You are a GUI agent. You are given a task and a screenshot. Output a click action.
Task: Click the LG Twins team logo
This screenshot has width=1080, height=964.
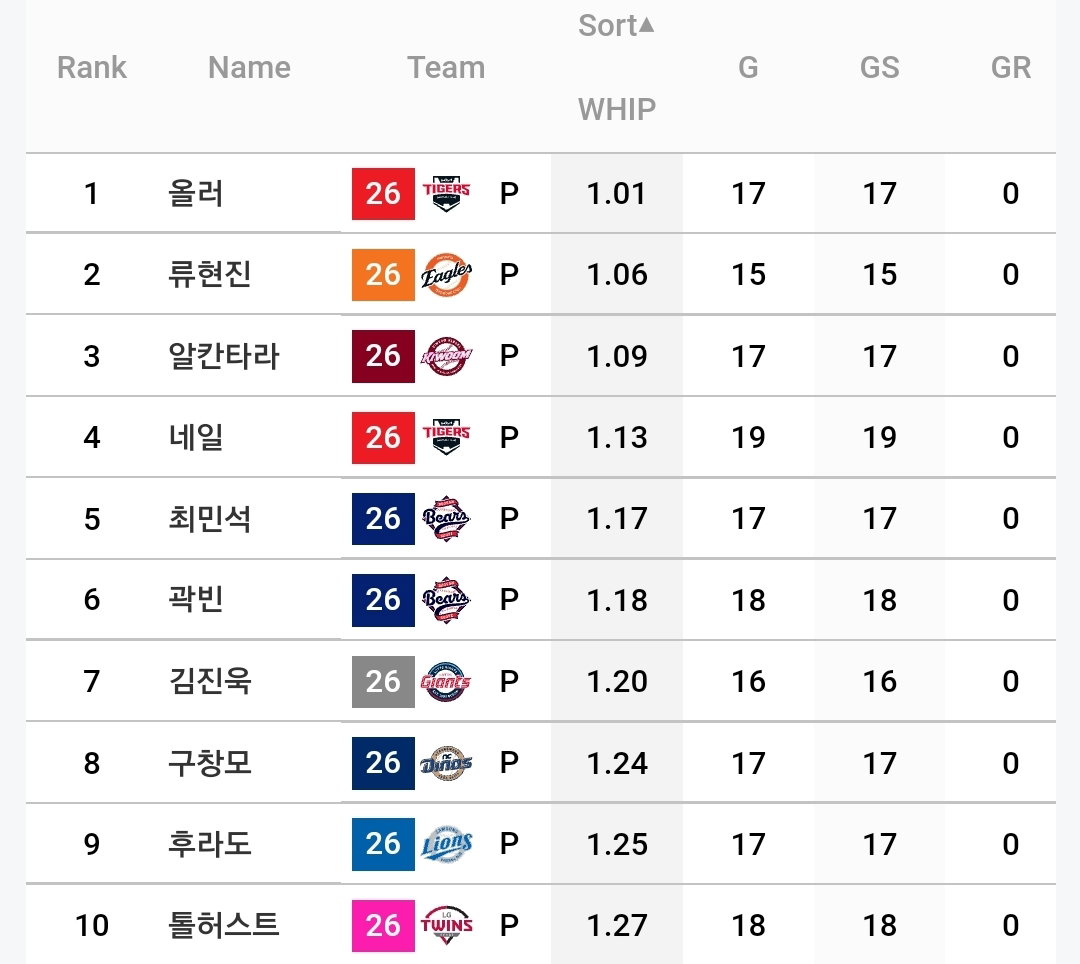(446, 925)
